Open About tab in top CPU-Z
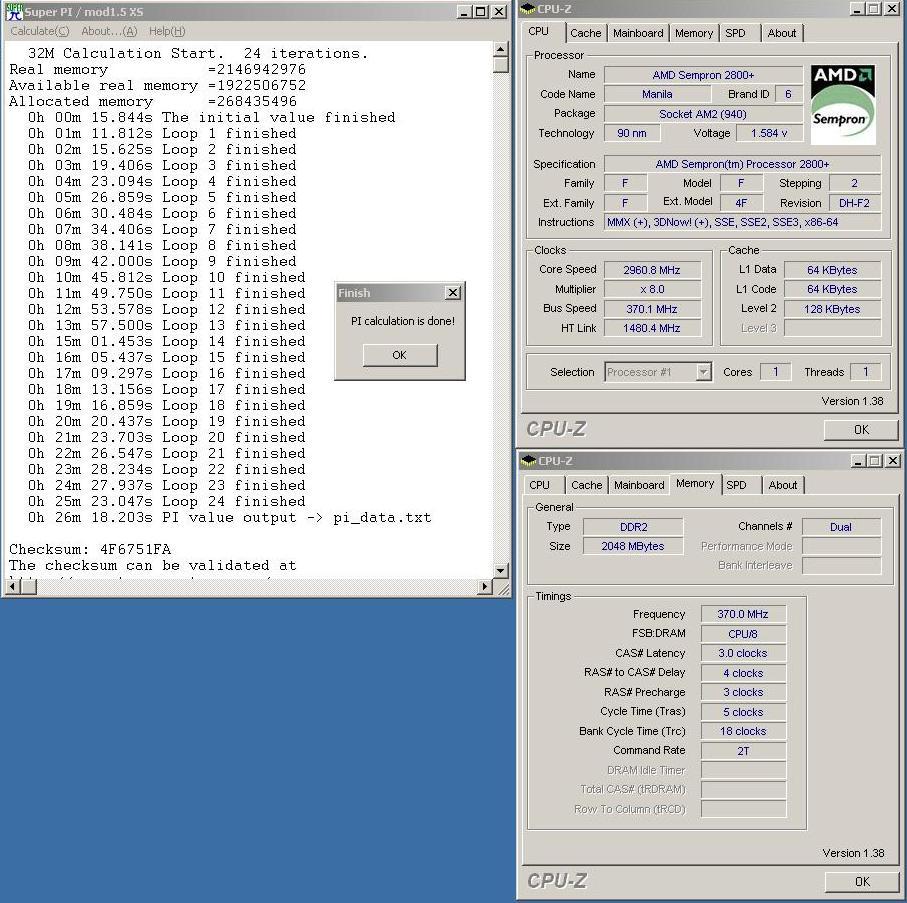This screenshot has height=903, width=907. (x=781, y=33)
